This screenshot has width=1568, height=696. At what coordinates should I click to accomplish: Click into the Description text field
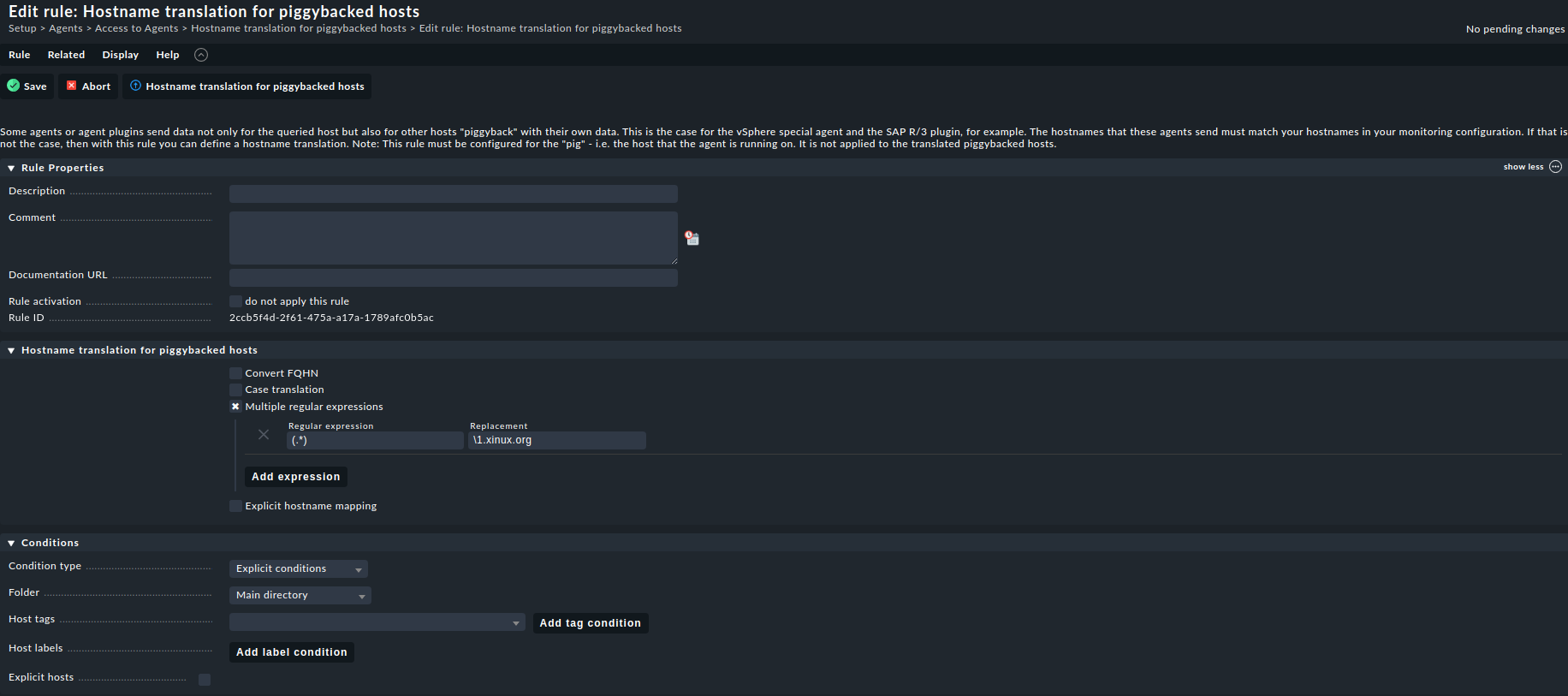click(x=453, y=194)
